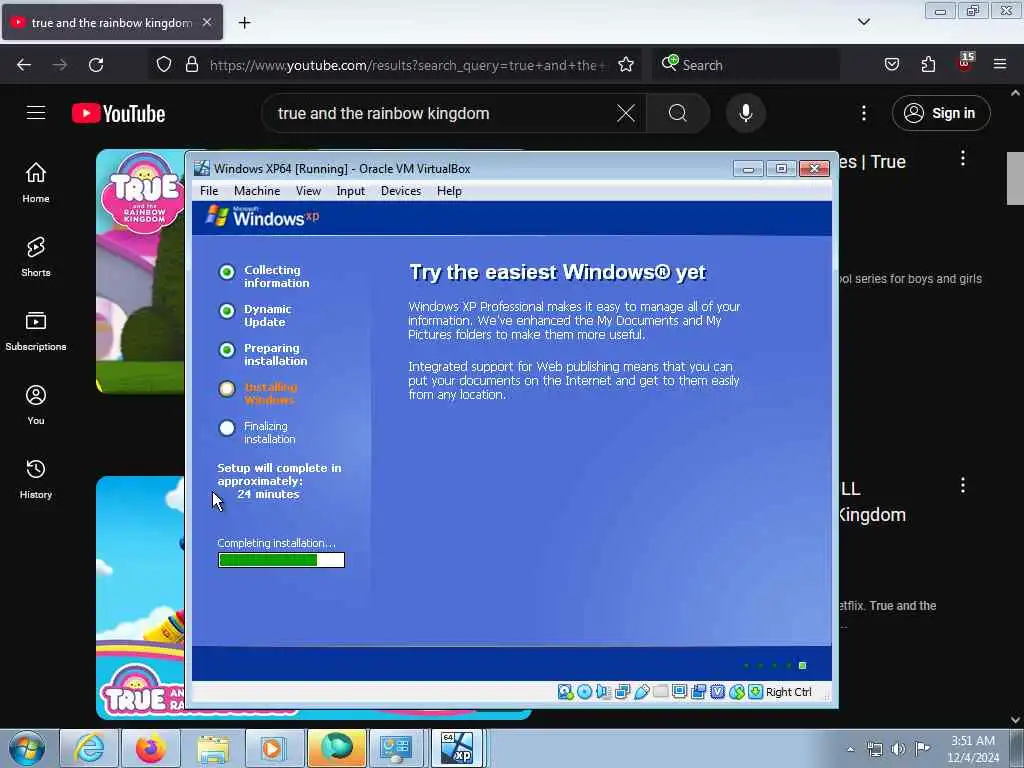
Task: Open a new Firefox tab
Action: click(244, 23)
